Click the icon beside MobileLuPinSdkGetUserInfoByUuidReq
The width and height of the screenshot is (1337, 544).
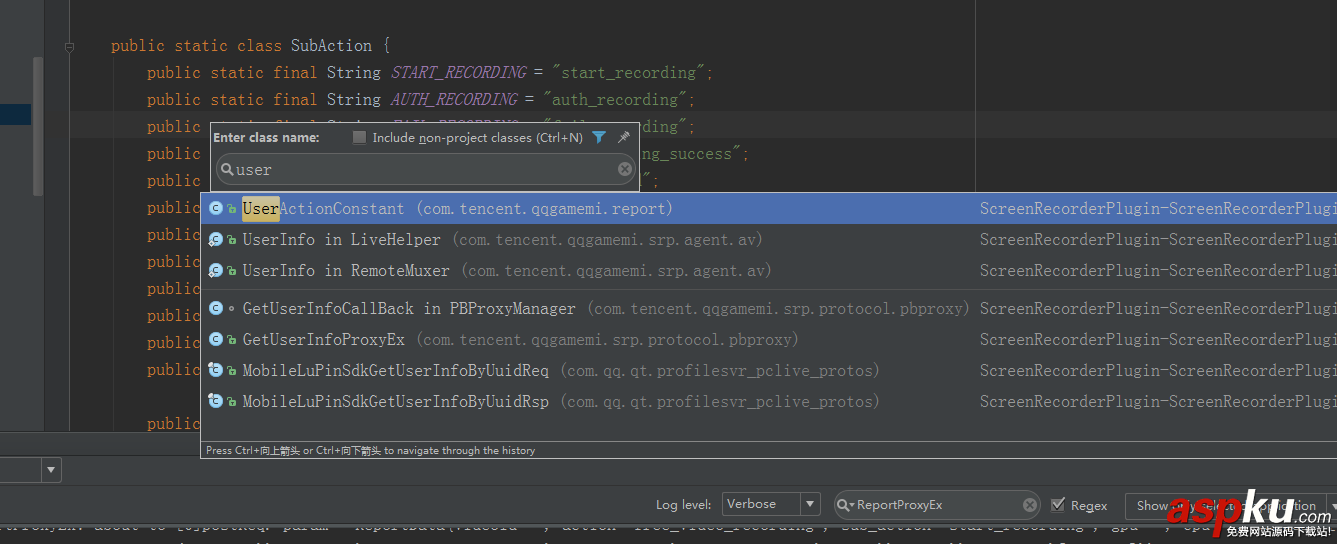click(216, 370)
